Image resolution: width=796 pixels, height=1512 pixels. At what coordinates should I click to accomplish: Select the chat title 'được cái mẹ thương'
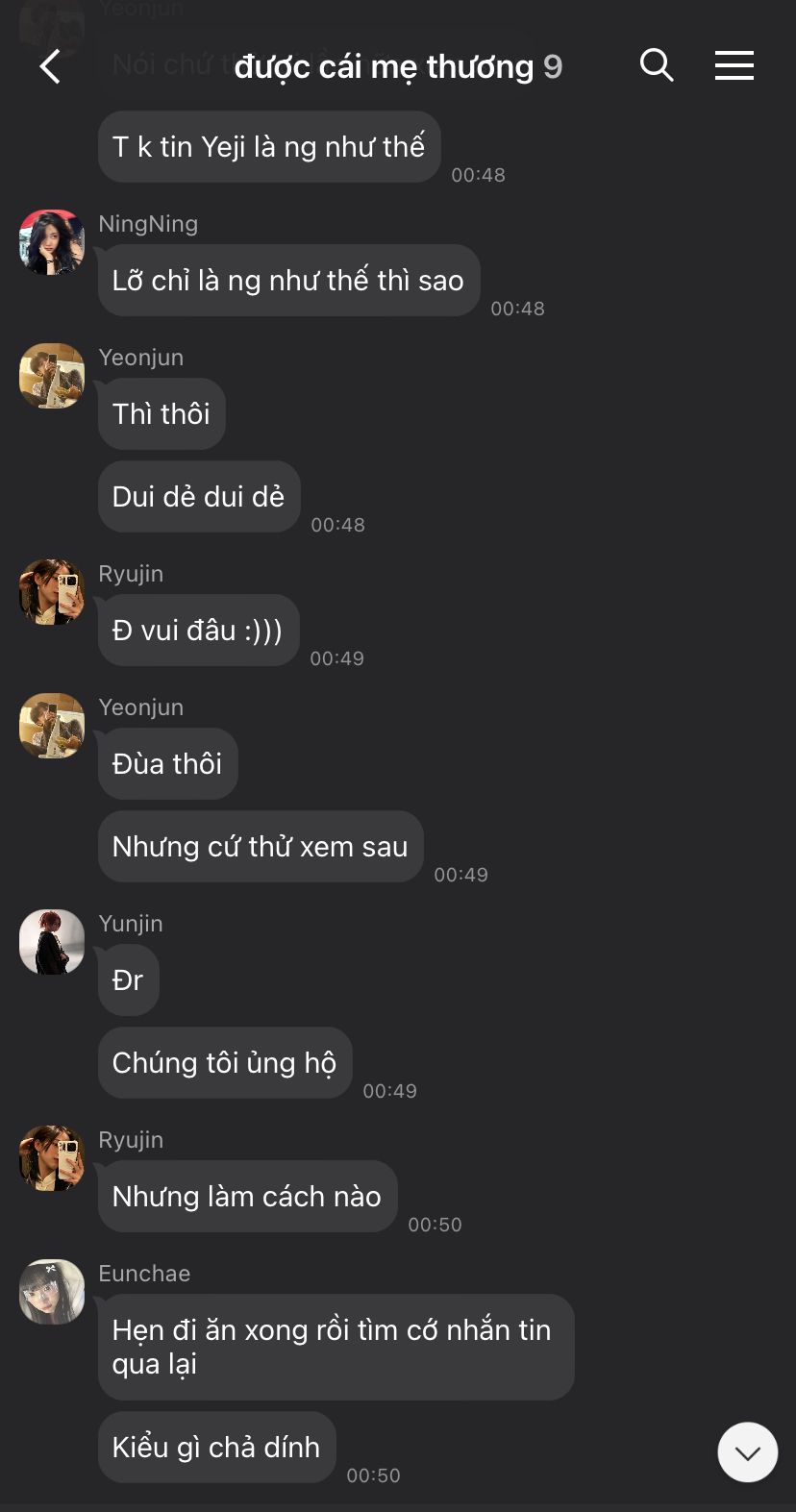384,66
